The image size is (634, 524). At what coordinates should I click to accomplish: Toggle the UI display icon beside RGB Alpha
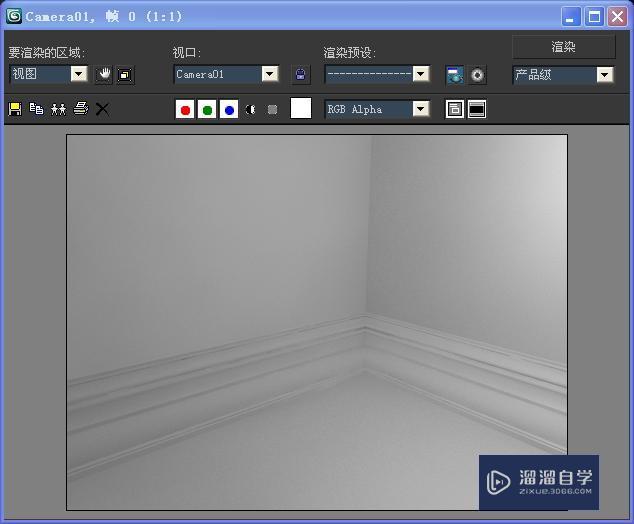477,109
